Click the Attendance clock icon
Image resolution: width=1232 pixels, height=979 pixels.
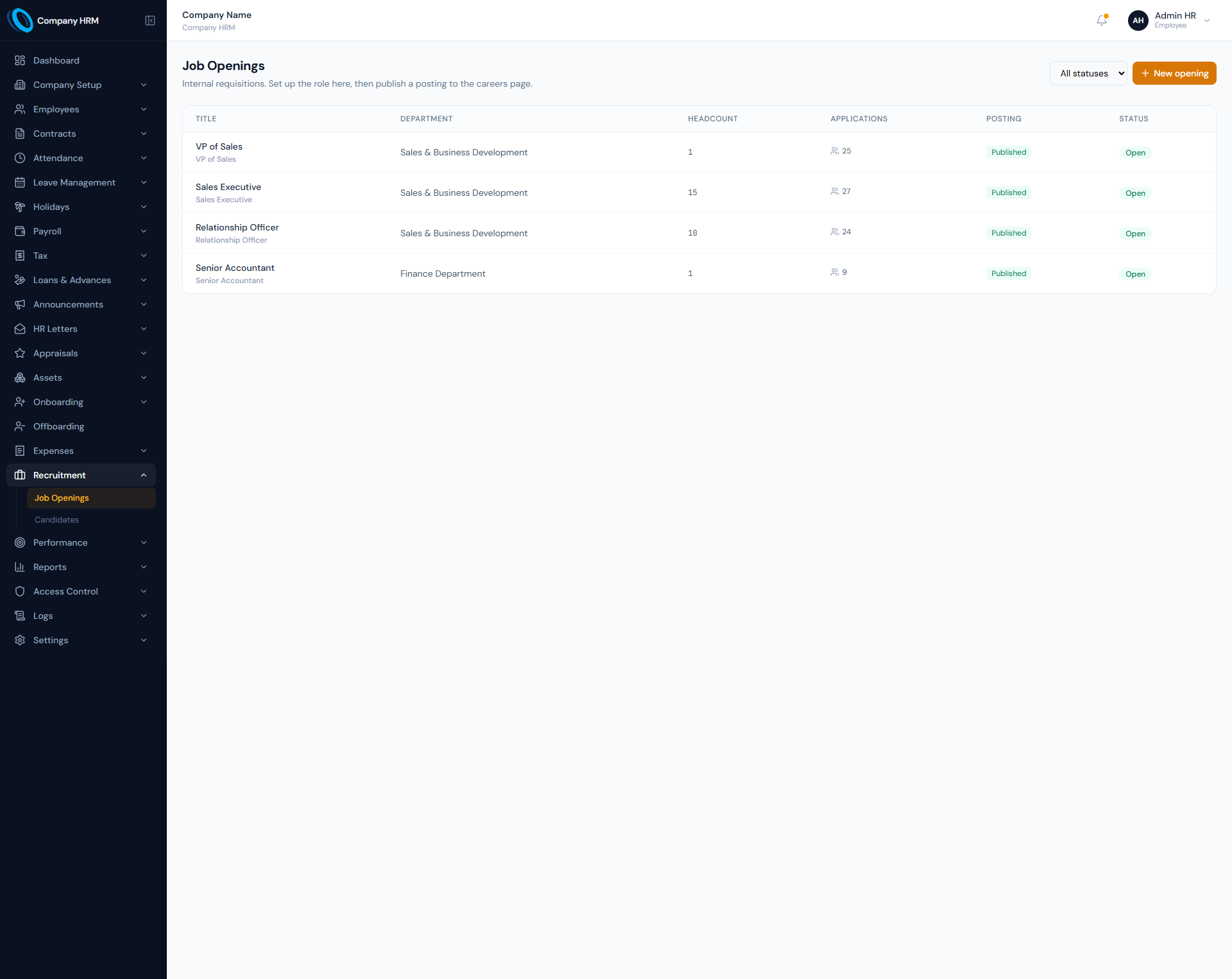20,158
